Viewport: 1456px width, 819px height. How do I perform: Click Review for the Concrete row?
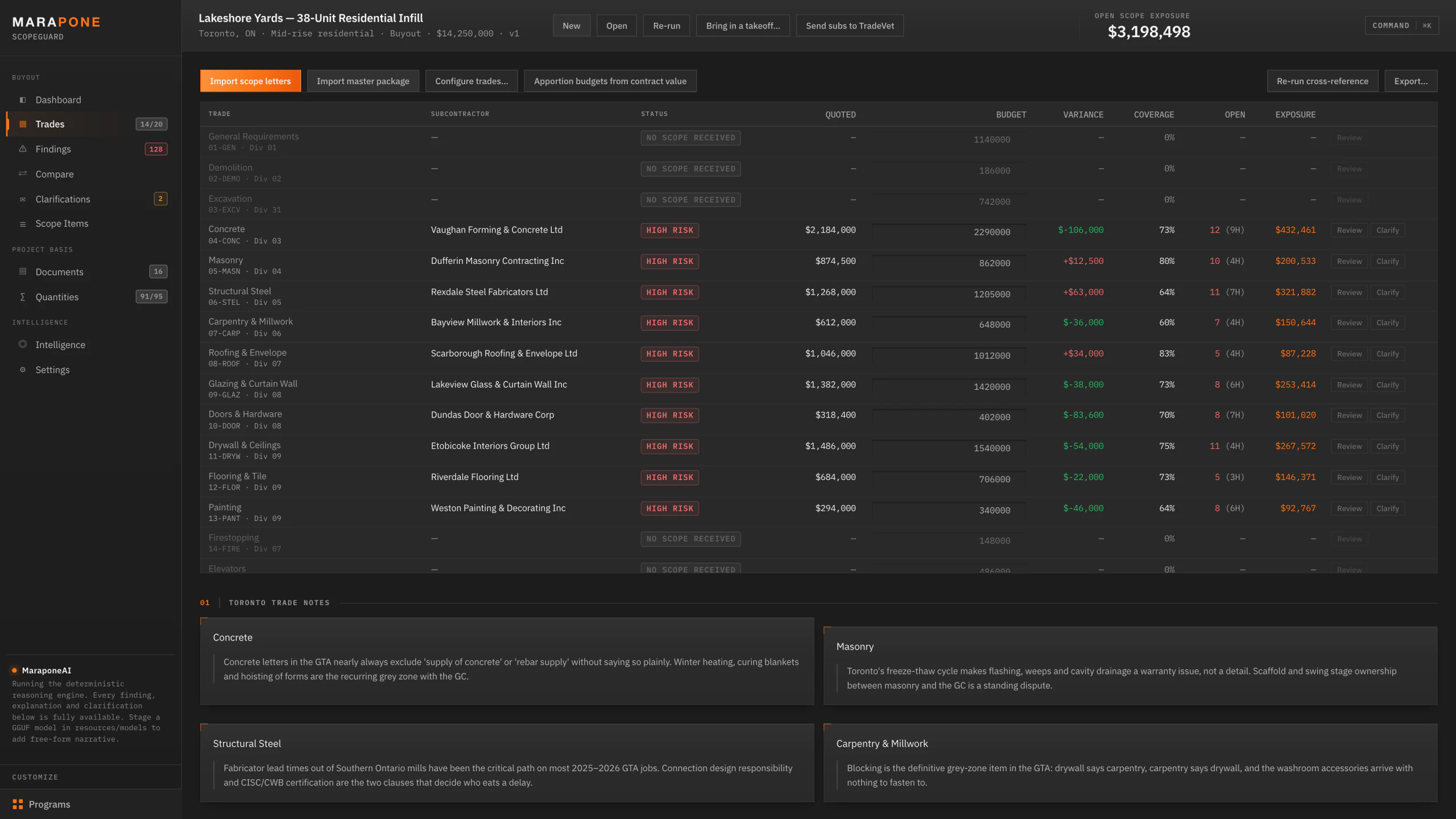click(1349, 230)
